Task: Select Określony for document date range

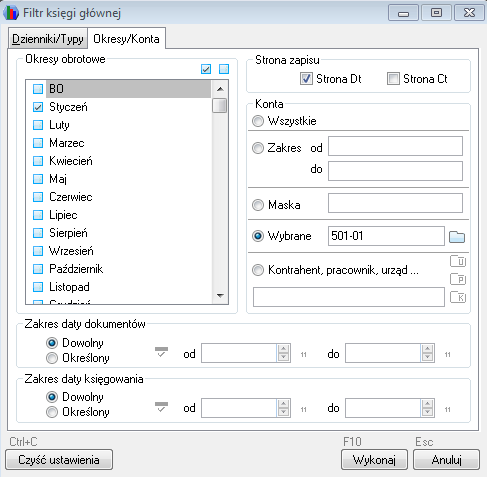Action: click(52, 358)
